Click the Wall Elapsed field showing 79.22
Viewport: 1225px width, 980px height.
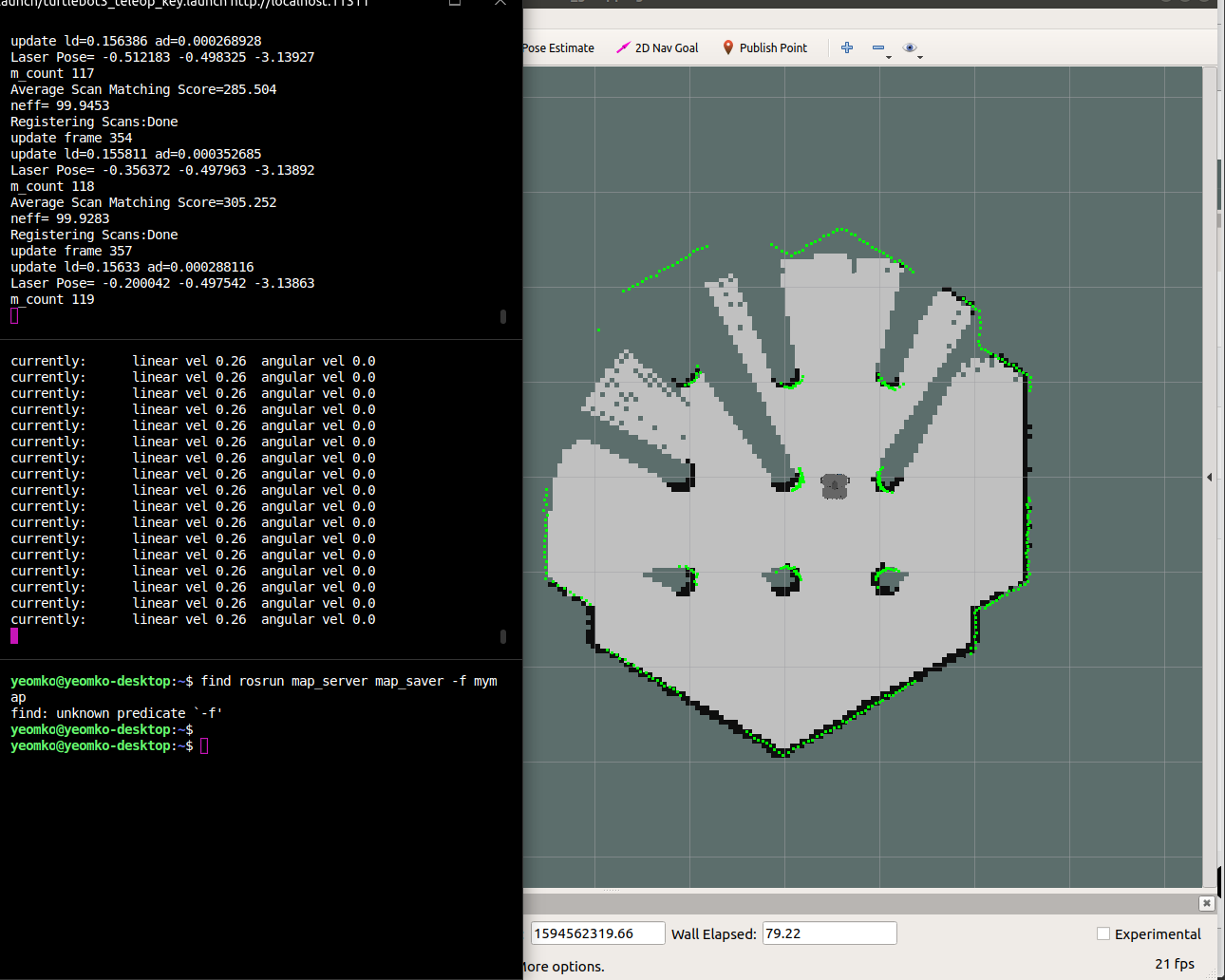coord(829,933)
